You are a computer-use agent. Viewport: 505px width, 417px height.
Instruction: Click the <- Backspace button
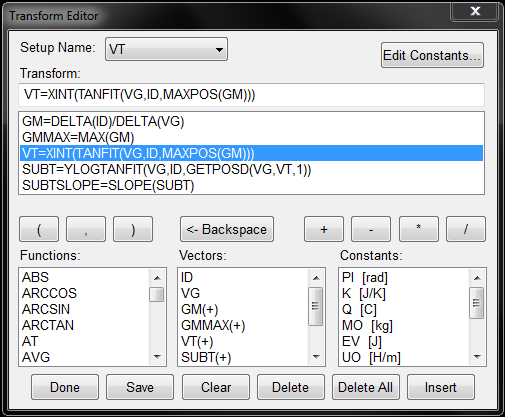coord(227,229)
